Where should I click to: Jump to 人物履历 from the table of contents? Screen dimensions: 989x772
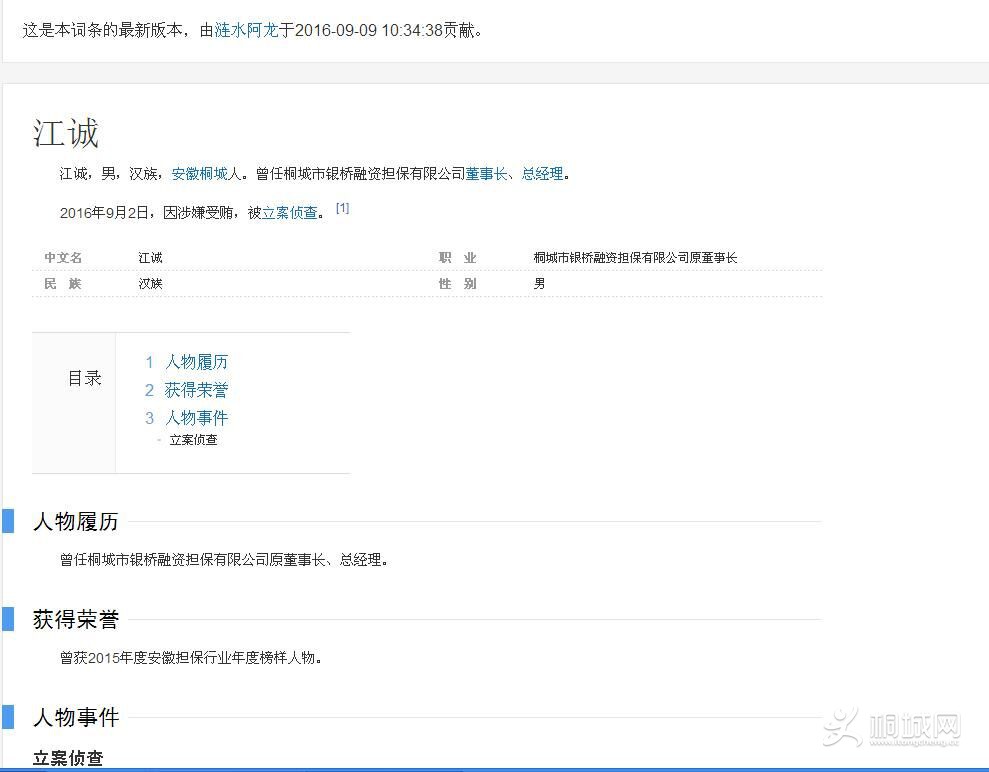click(196, 362)
